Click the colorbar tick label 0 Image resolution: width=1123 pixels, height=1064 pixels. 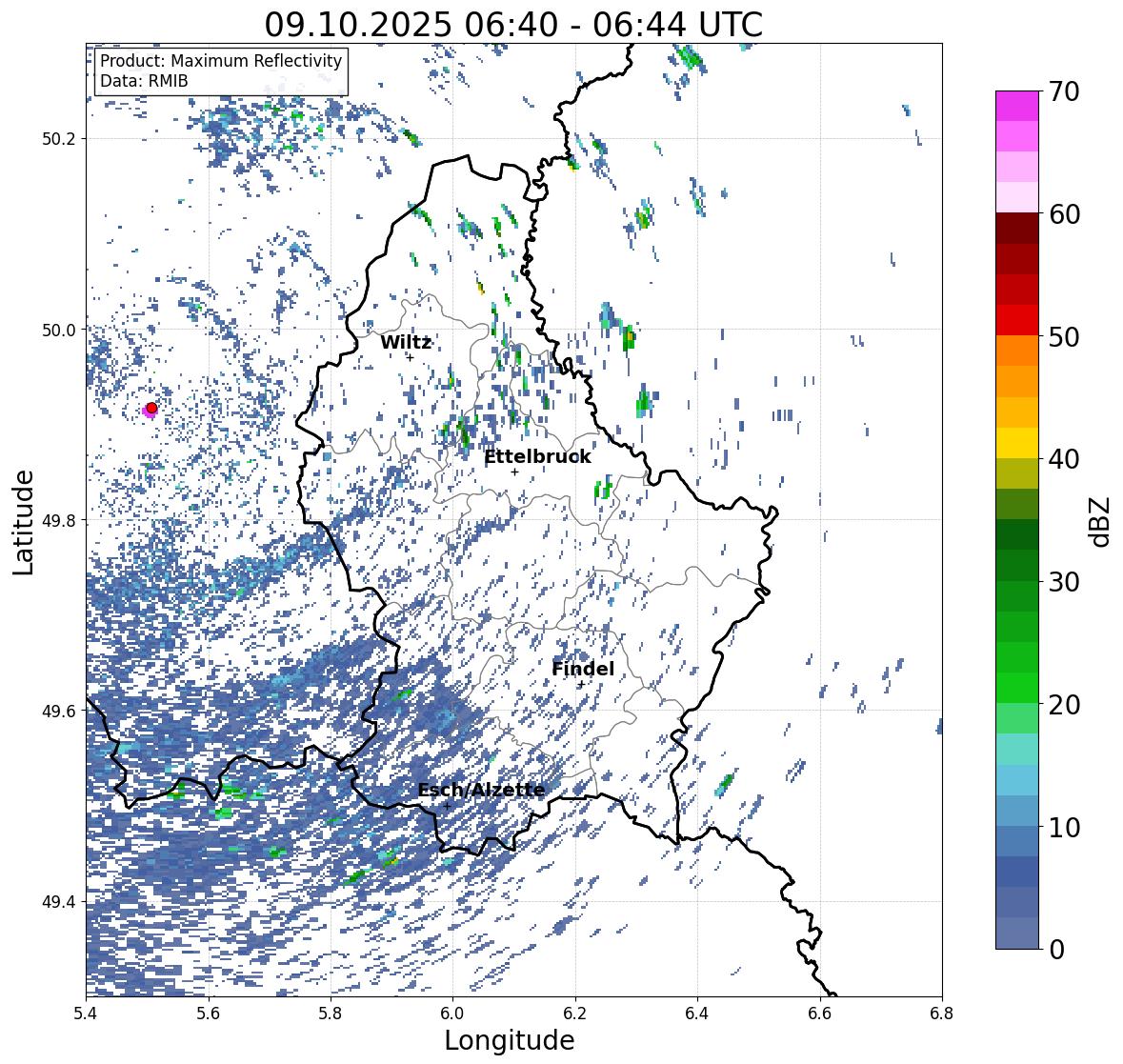1056,950
